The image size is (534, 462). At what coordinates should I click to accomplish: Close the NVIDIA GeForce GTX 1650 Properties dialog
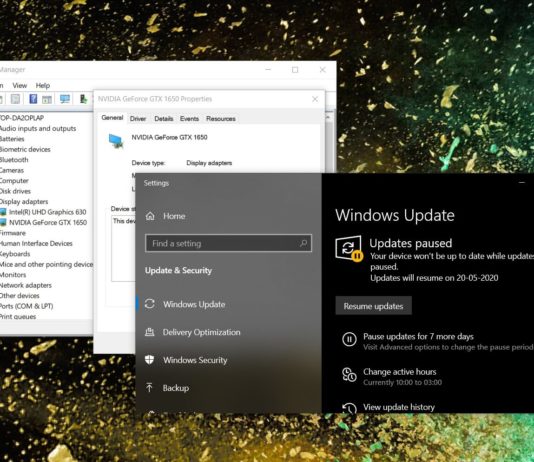click(315, 99)
